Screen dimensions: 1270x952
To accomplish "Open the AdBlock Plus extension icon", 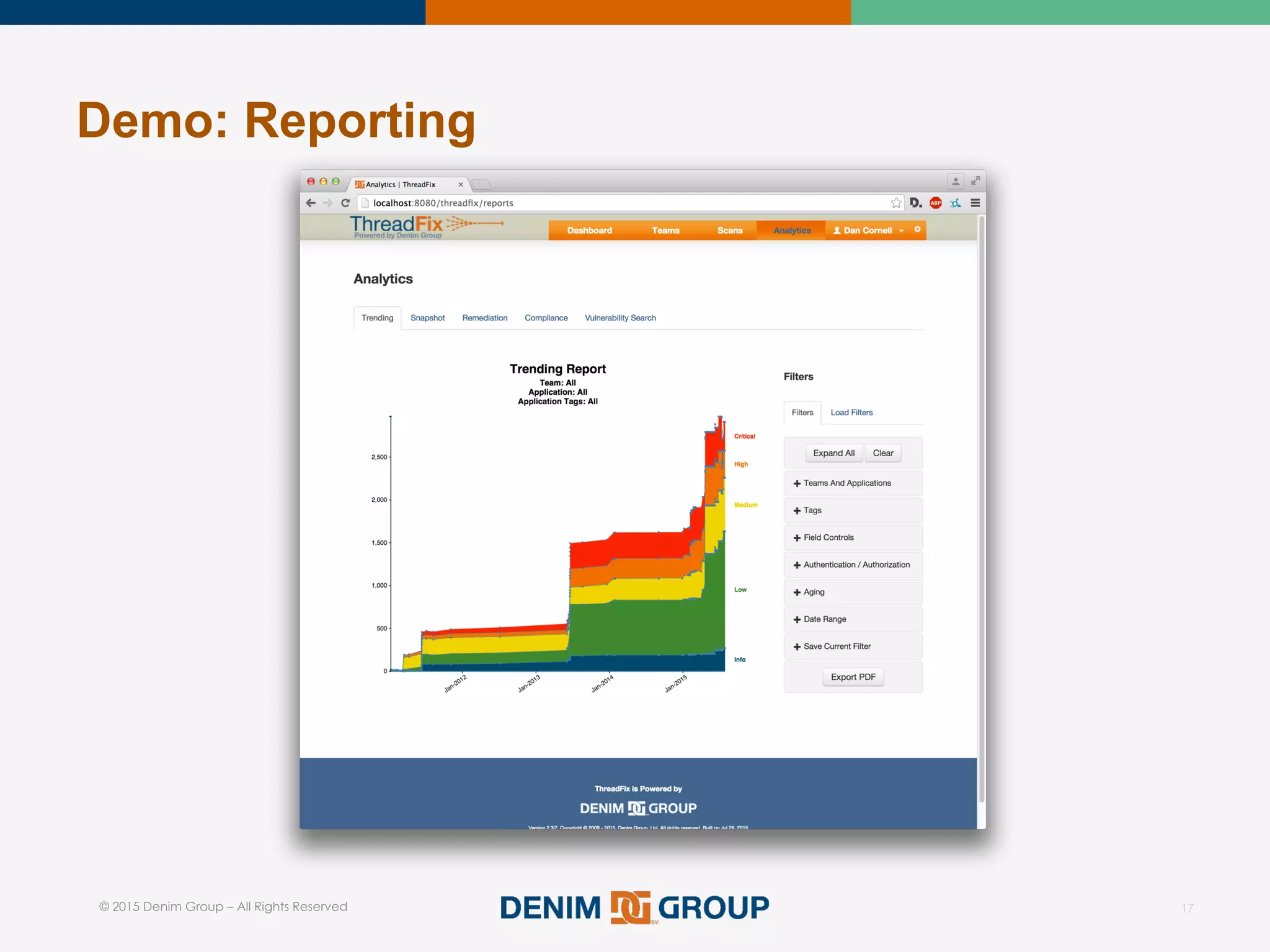I will click(x=936, y=203).
